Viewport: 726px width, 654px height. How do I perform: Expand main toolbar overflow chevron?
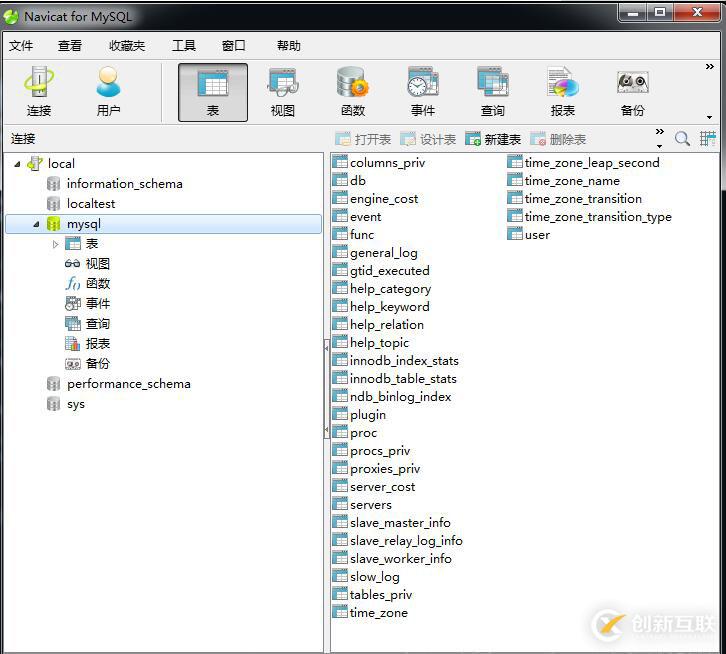pyautogui.click(x=709, y=67)
